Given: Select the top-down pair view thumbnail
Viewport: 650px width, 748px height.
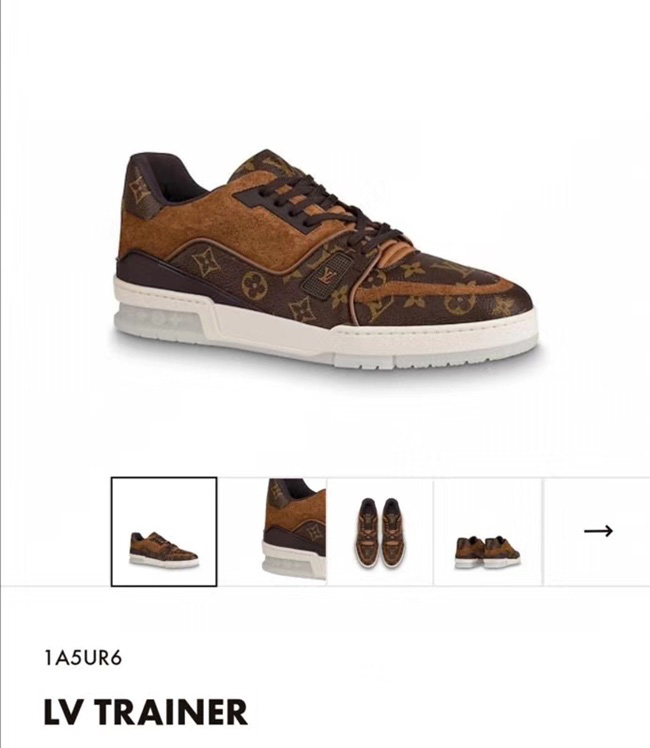Looking at the screenshot, I should 380,532.
